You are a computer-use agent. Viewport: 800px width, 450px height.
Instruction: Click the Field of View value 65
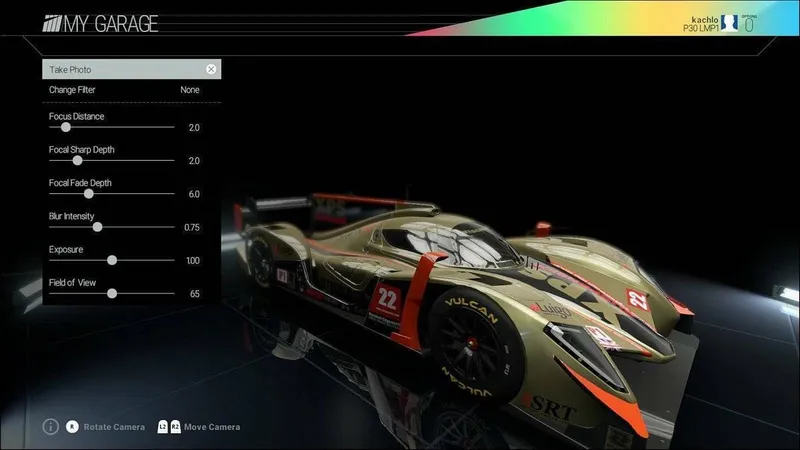(x=194, y=294)
